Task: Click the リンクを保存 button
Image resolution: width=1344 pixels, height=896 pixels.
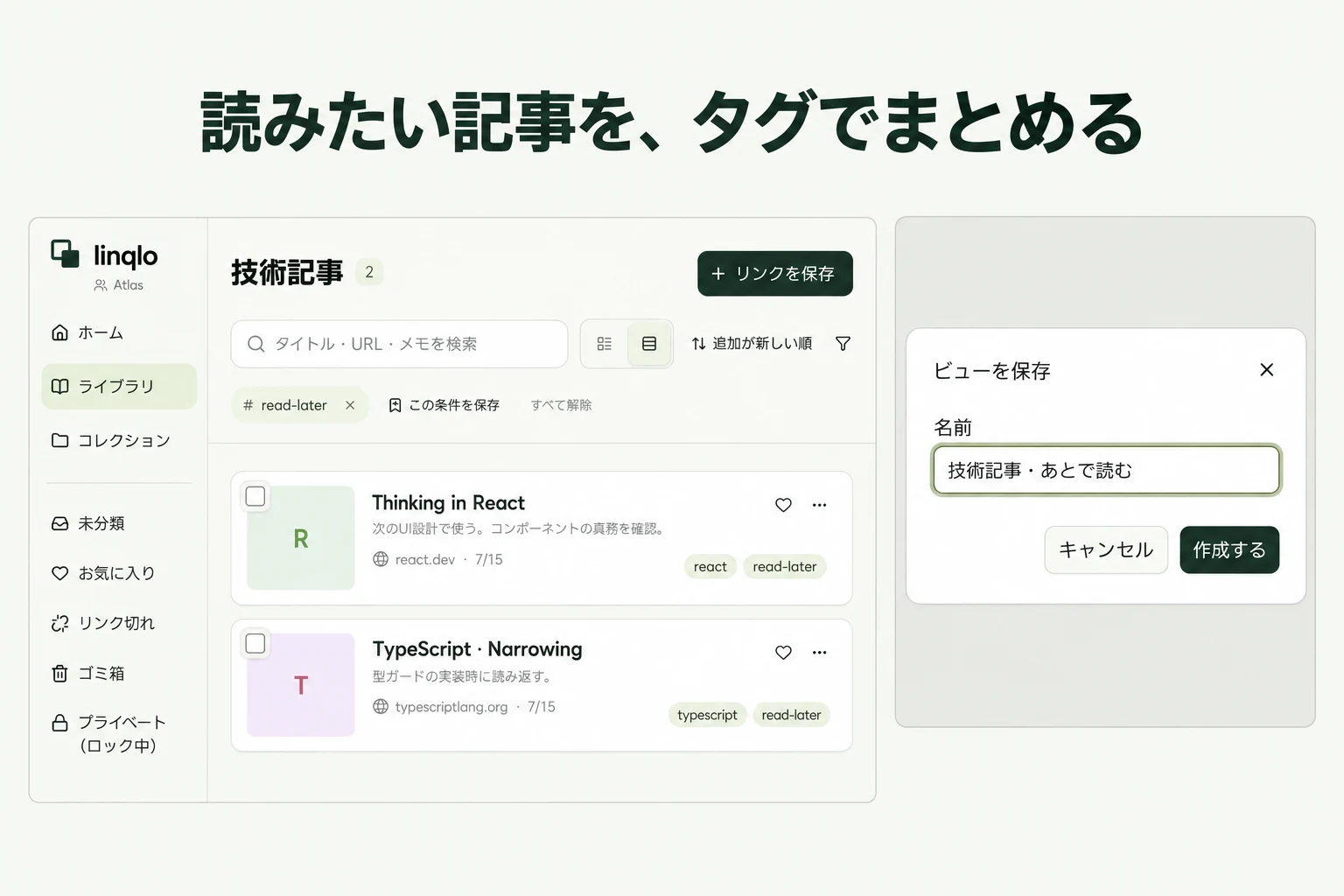Action: (775, 274)
